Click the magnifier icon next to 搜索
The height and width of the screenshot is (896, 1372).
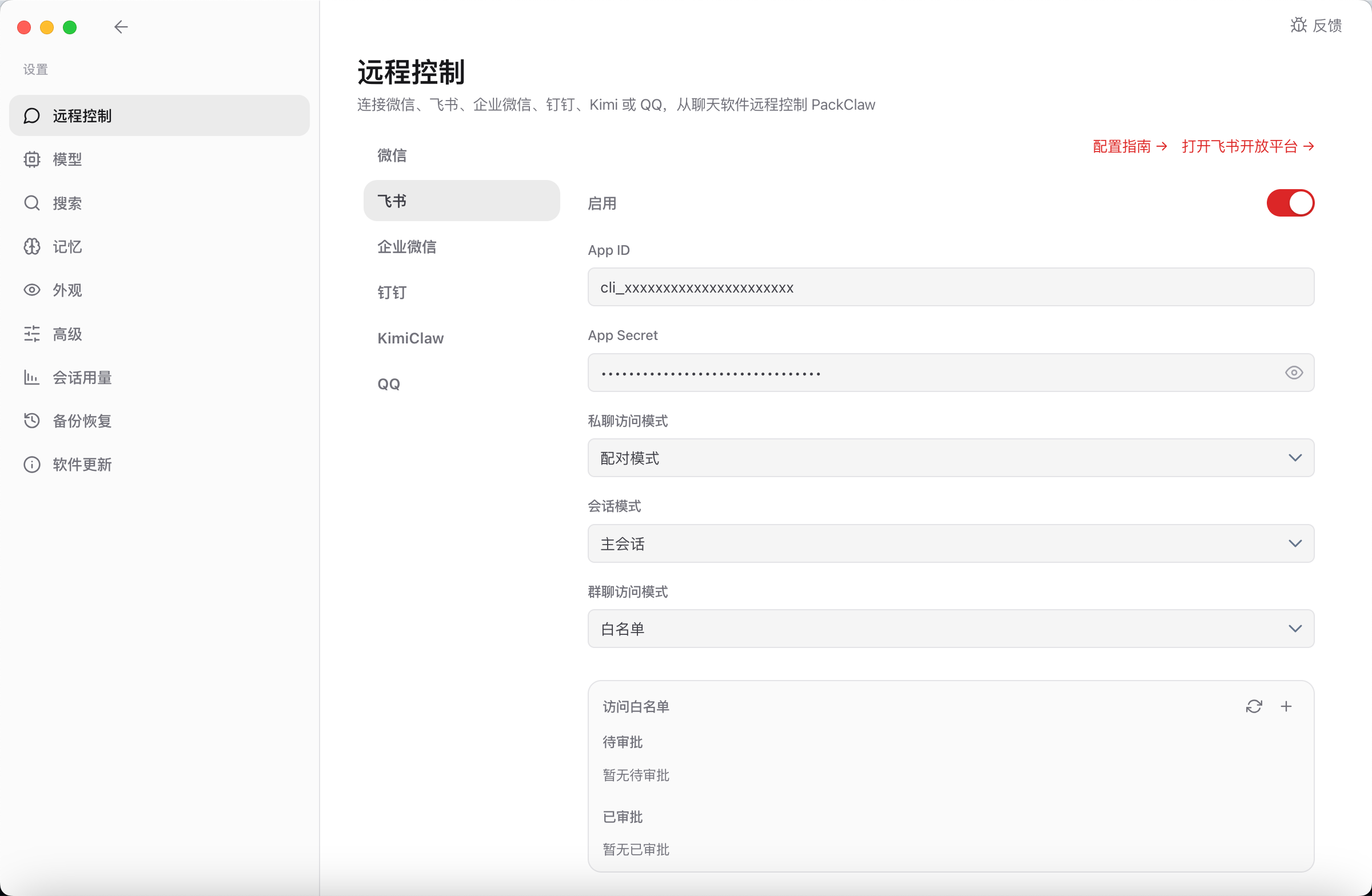(31, 203)
